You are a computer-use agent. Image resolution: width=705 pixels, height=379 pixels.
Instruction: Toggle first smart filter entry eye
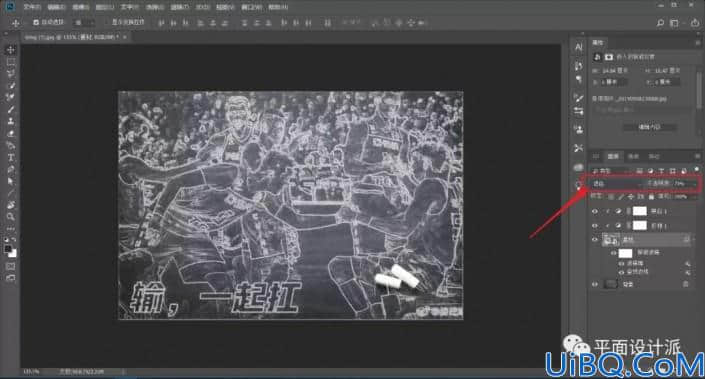point(621,263)
